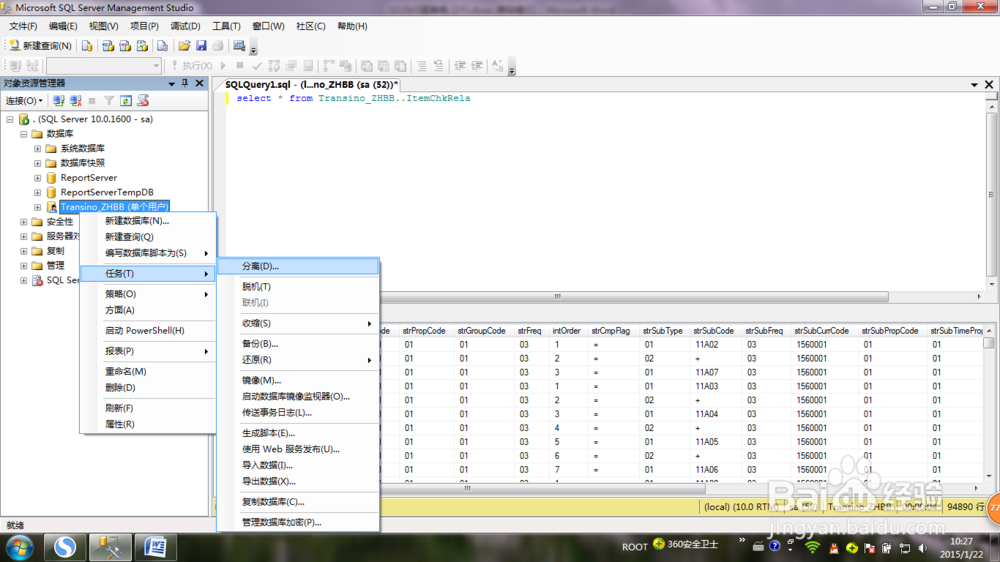
Task: Click the Analysis Services DMX Query icon
Action: (x=125, y=46)
